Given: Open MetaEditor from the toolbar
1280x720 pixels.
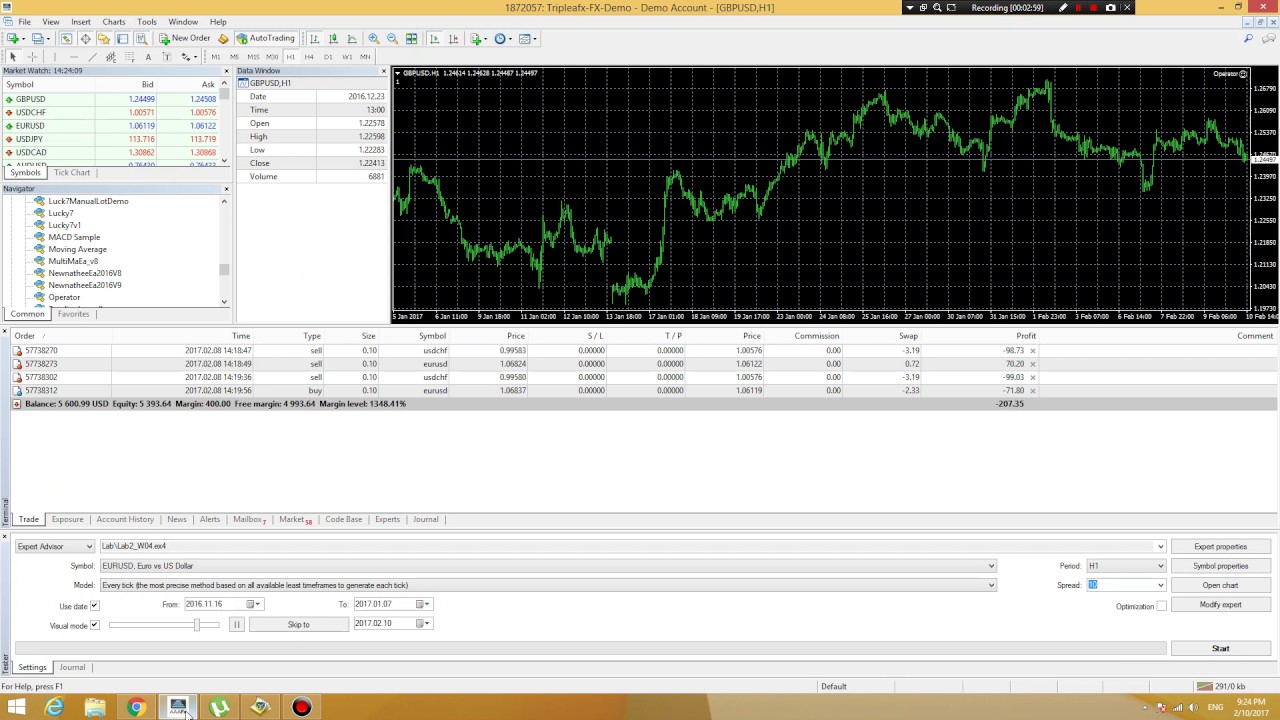Looking at the screenshot, I should [x=223, y=39].
